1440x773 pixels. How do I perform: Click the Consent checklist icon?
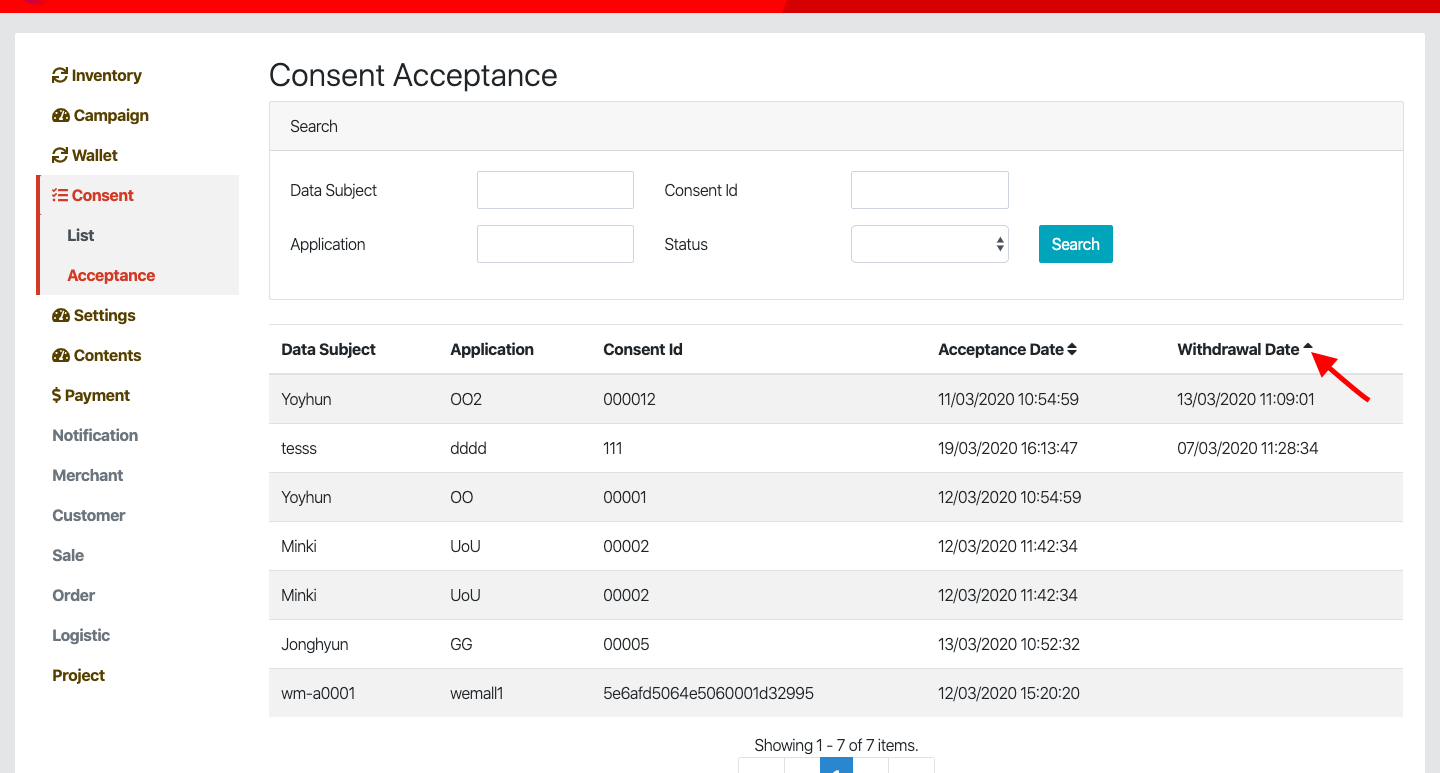click(60, 196)
